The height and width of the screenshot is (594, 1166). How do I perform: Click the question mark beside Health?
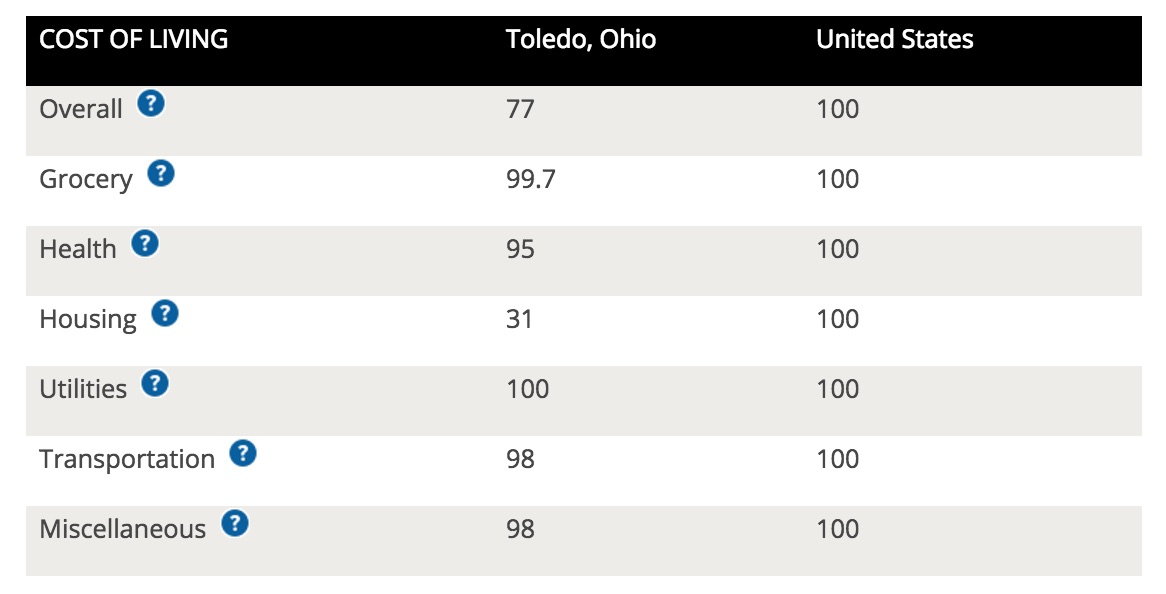(x=145, y=244)
